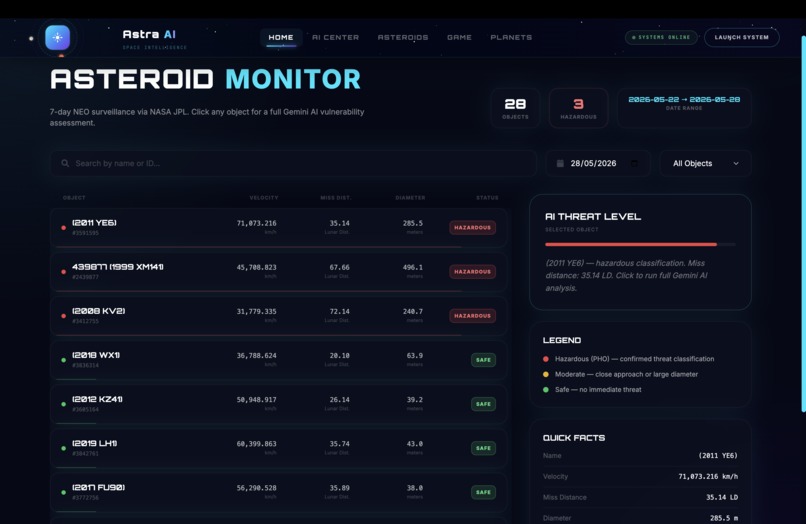Click Quick Facts velocity 71,073.216 km/h

708,477
